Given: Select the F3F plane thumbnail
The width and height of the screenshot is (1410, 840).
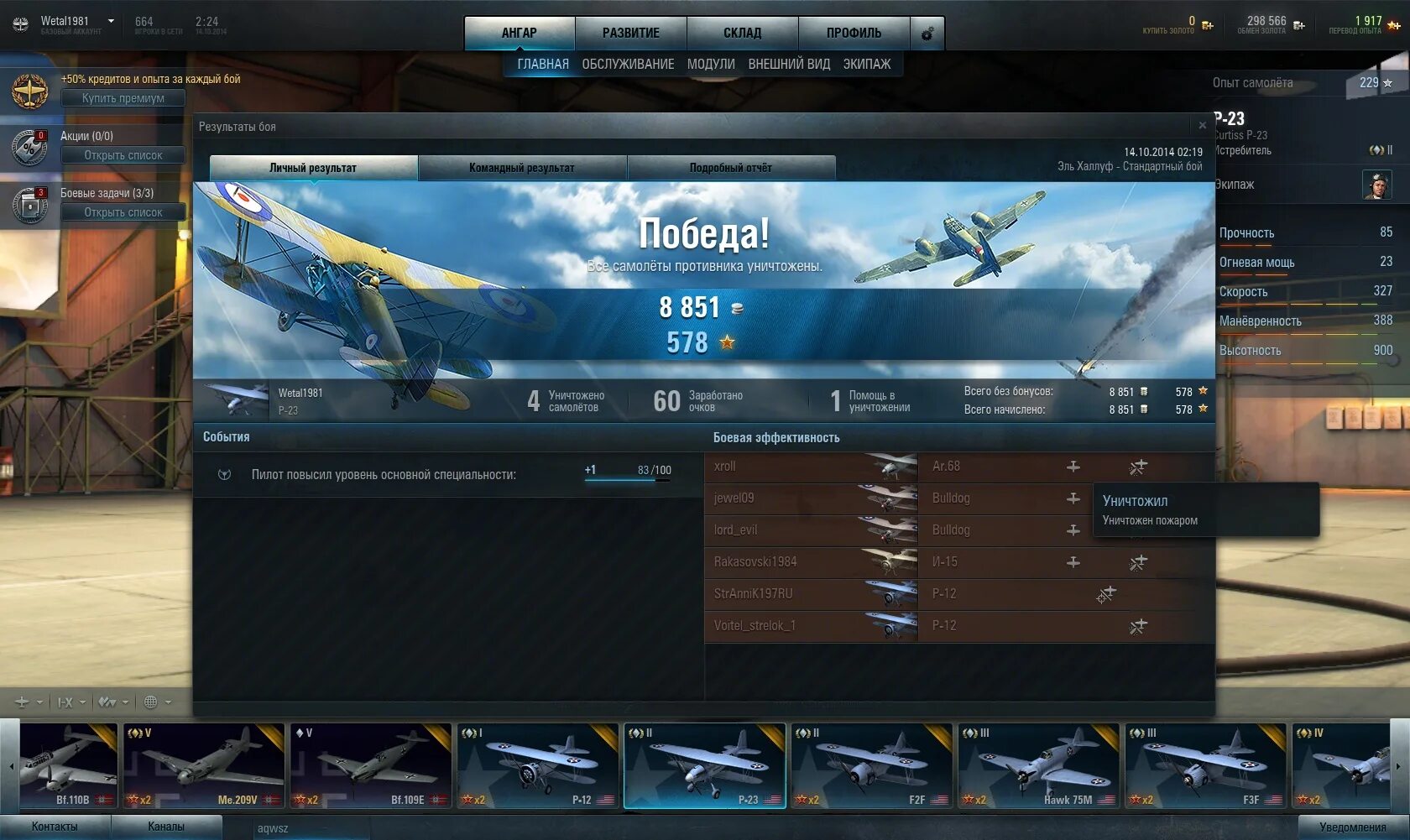Looking at the screenshot, I should tap(1206, 766).
